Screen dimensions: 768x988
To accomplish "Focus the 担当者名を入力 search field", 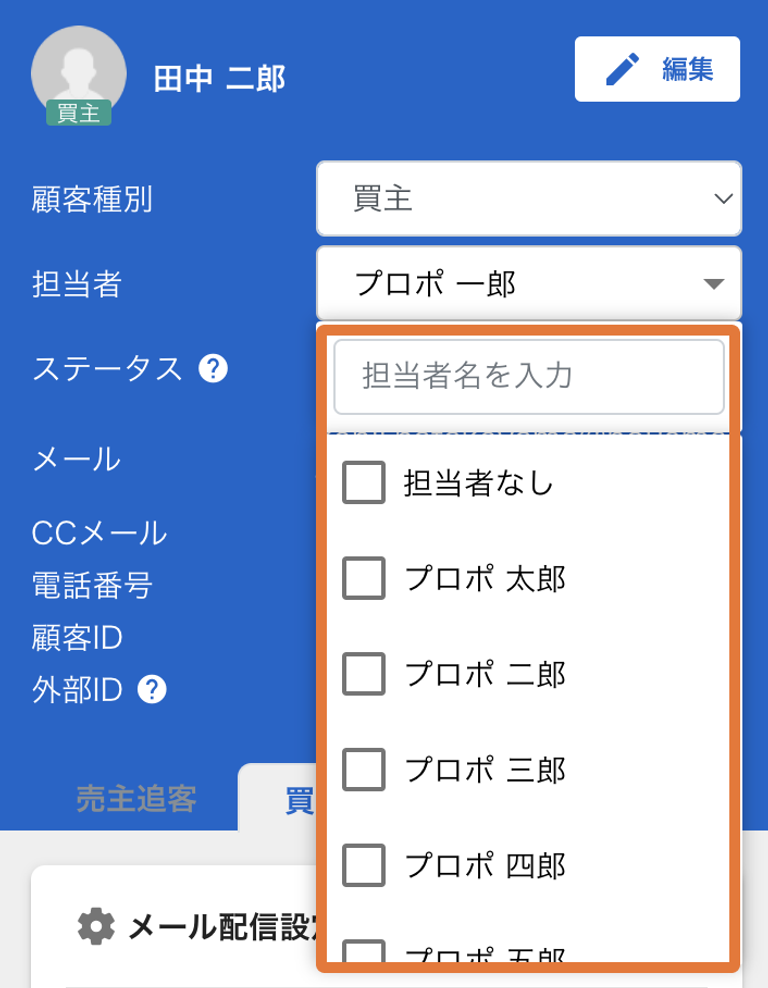I will [x=529, y=377].
